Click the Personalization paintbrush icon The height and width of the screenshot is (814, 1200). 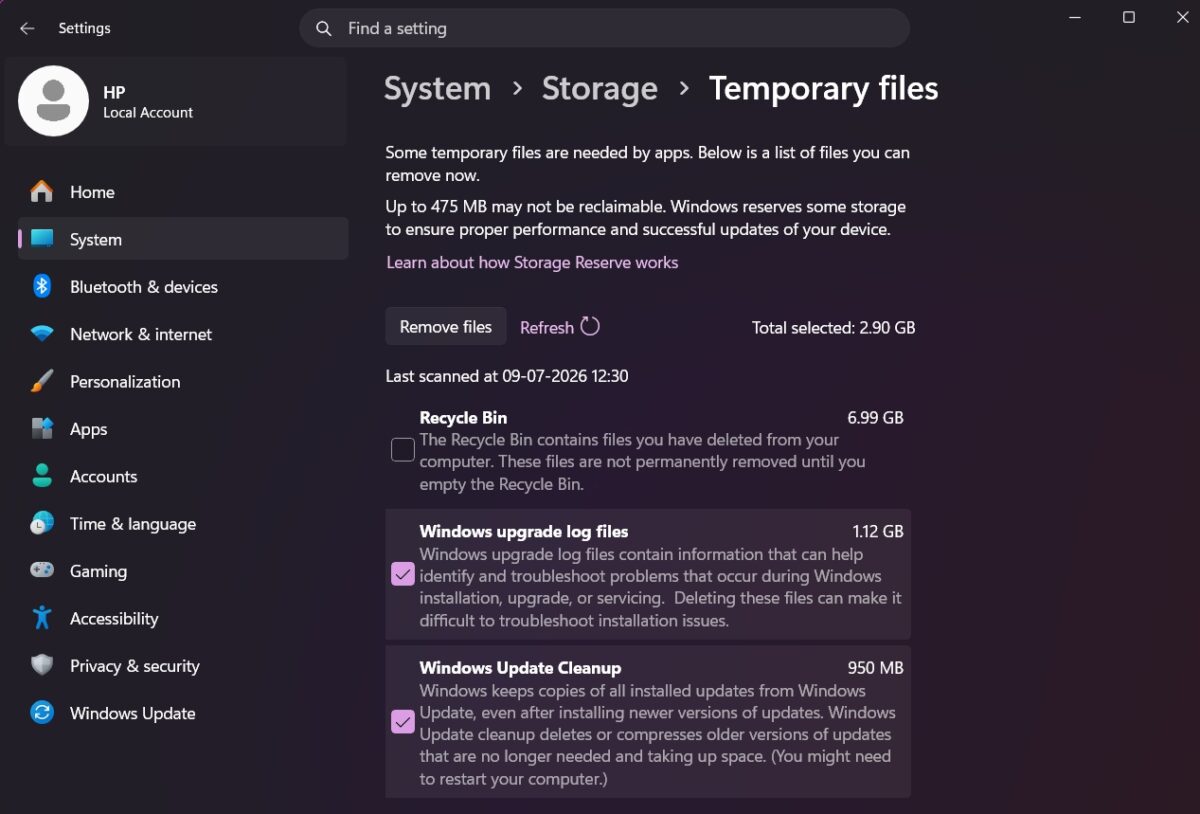tap(42, 381)
